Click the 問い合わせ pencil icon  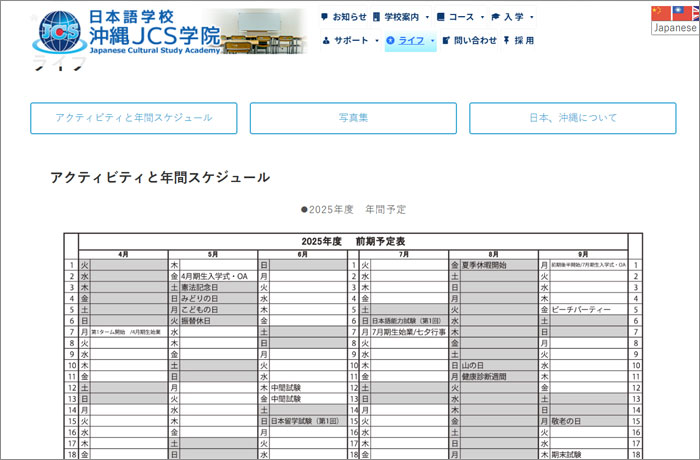[445, 41]
